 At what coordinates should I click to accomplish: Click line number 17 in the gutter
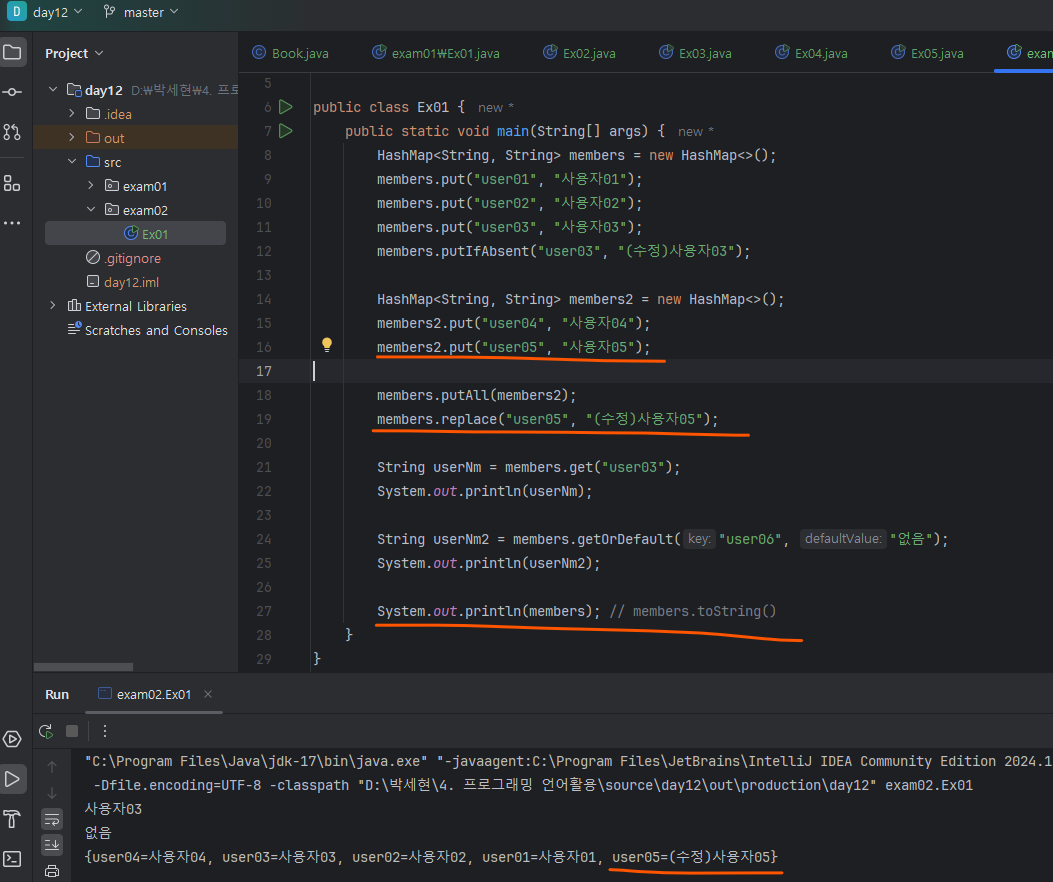point(264,371)
